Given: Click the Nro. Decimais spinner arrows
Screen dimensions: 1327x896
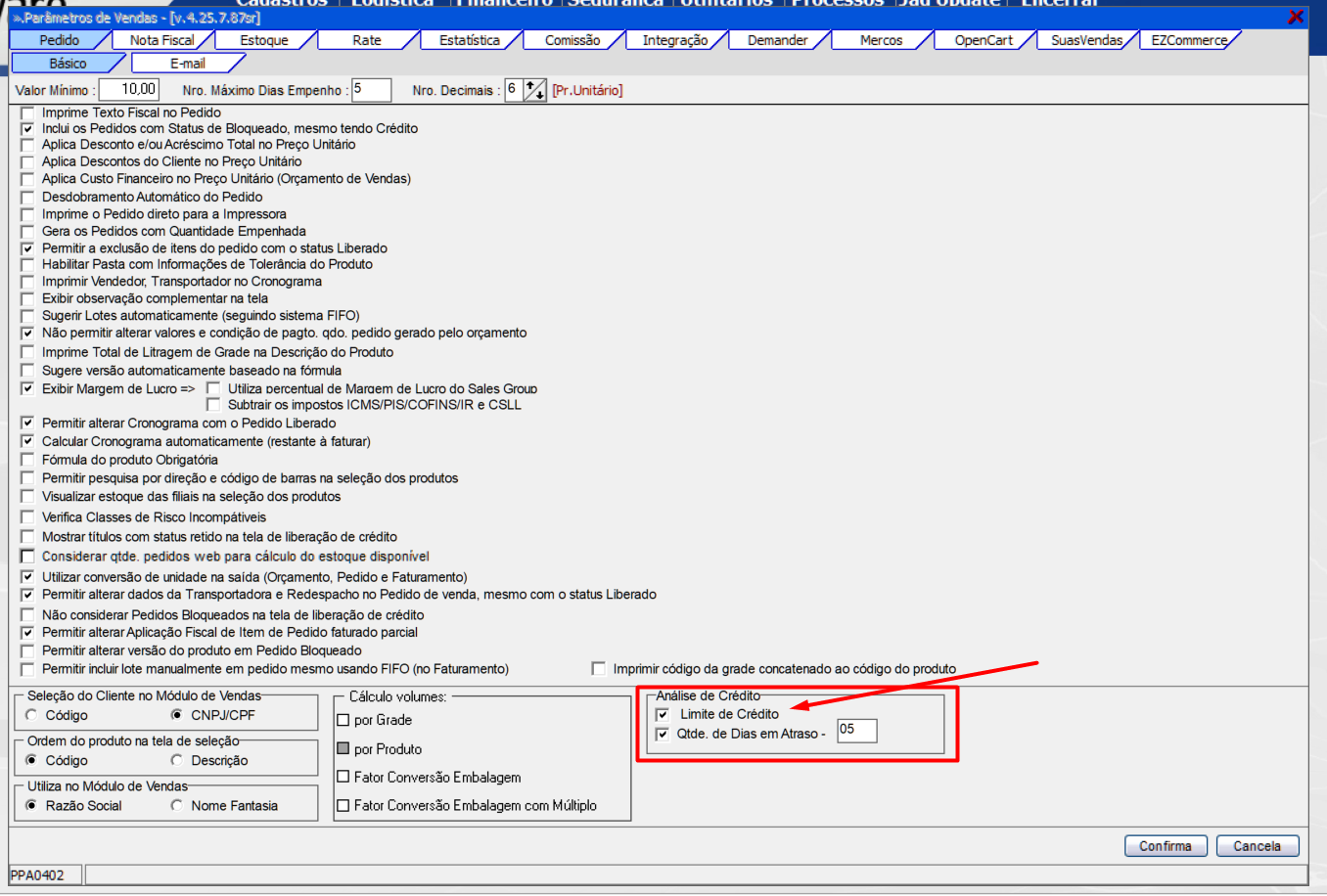Looking at the screenshot, I should (x=534, y=90).
